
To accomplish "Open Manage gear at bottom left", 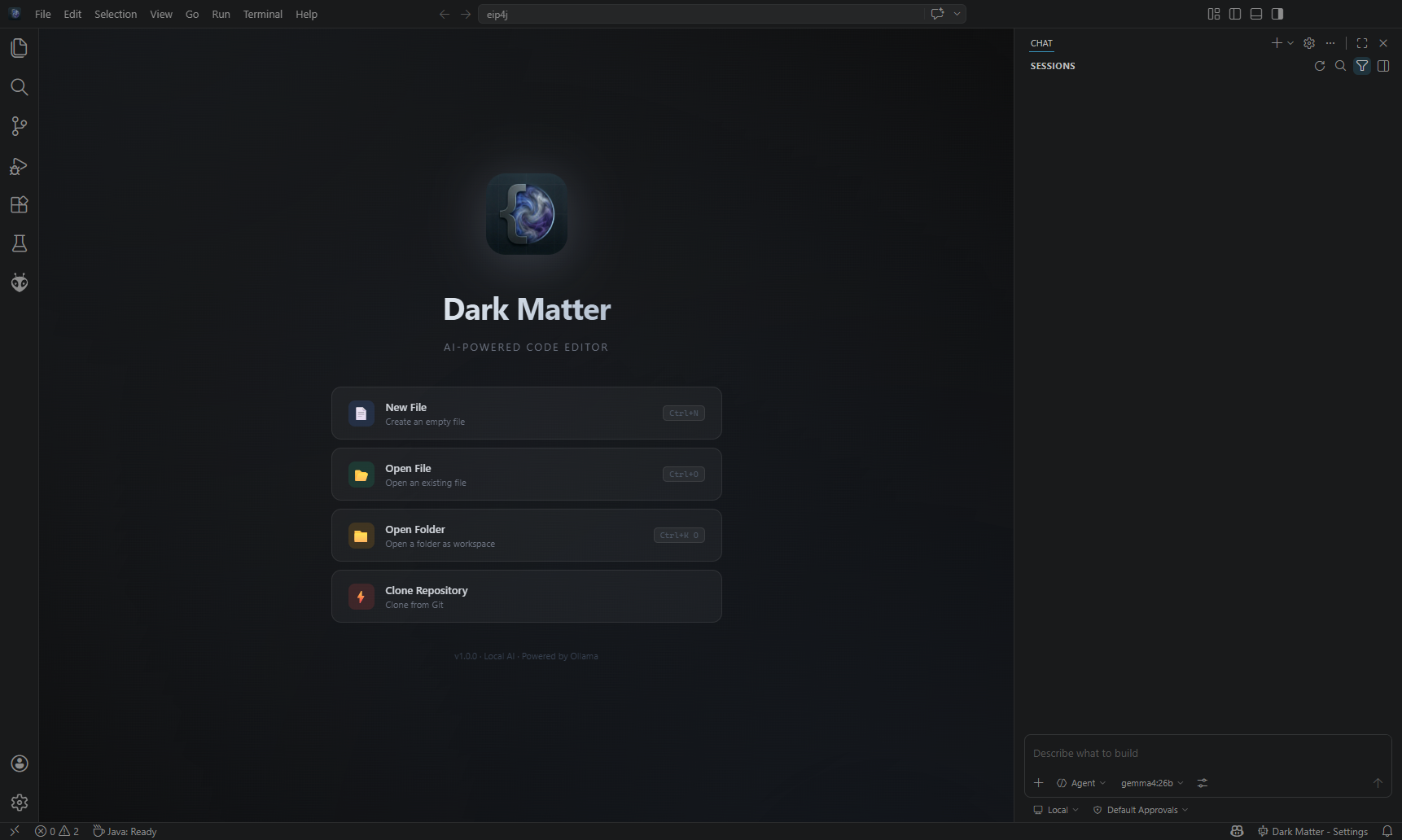I will (x=19, y=803).
